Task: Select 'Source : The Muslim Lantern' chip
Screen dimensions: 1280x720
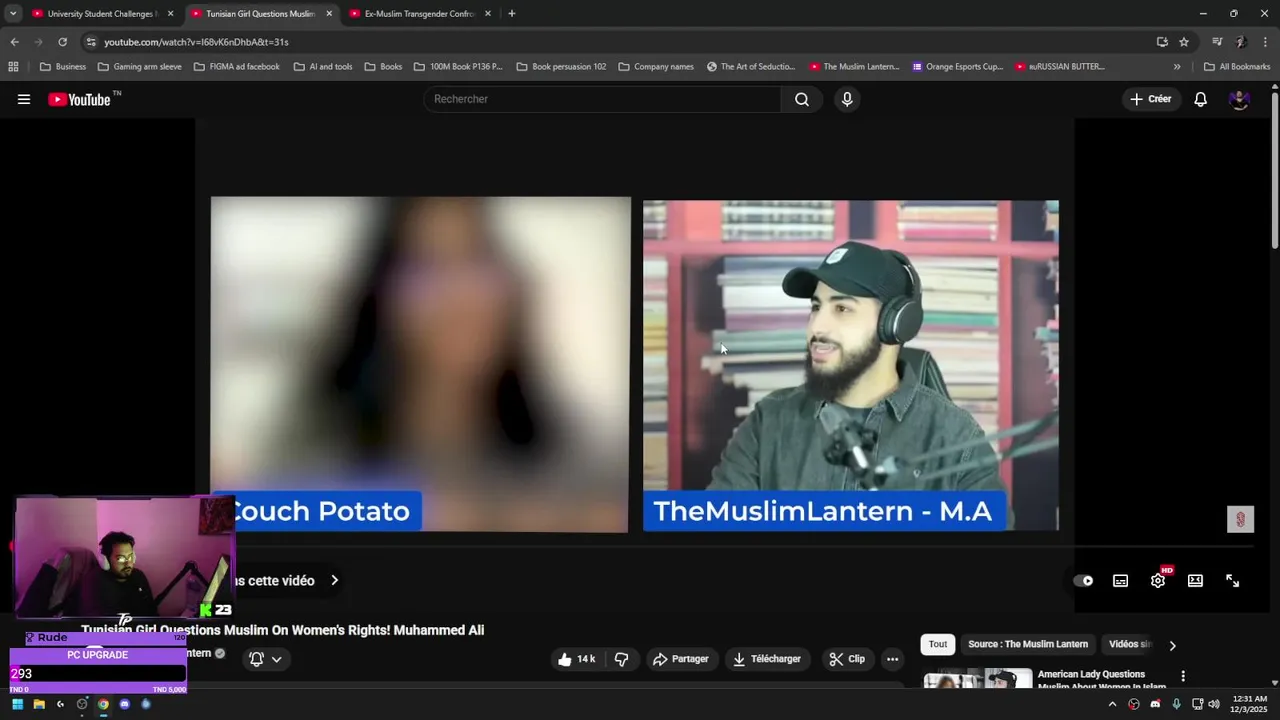Action: coord(1028,645)
